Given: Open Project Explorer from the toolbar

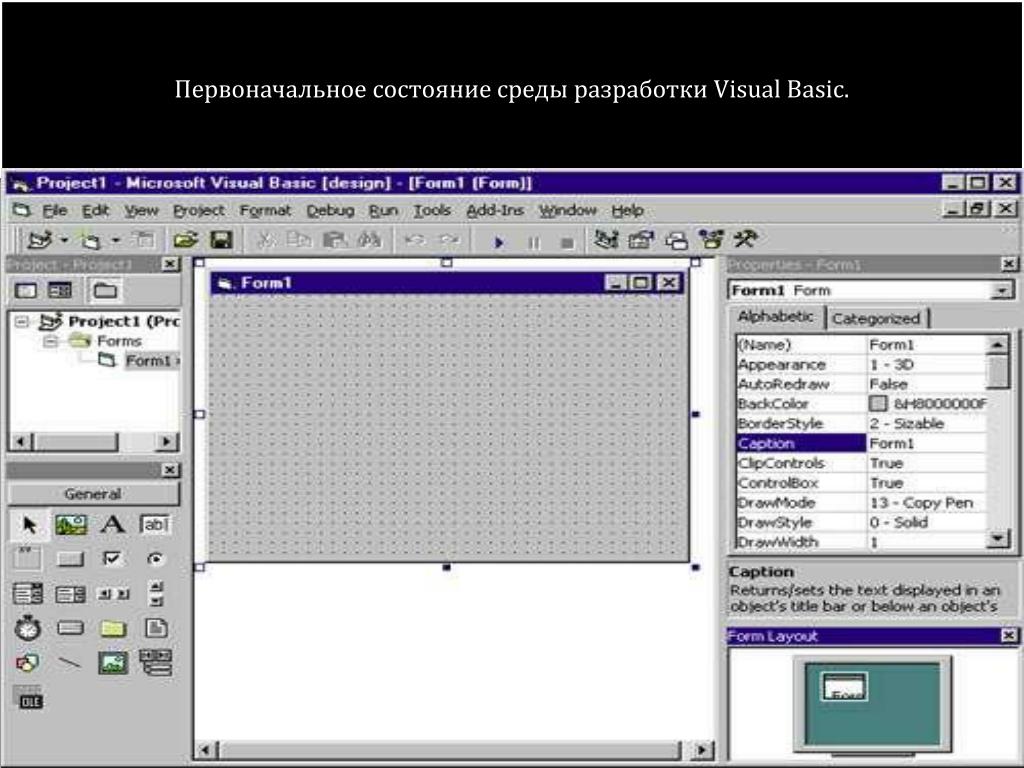Looking at the screenshot, I should pos(606,240).
